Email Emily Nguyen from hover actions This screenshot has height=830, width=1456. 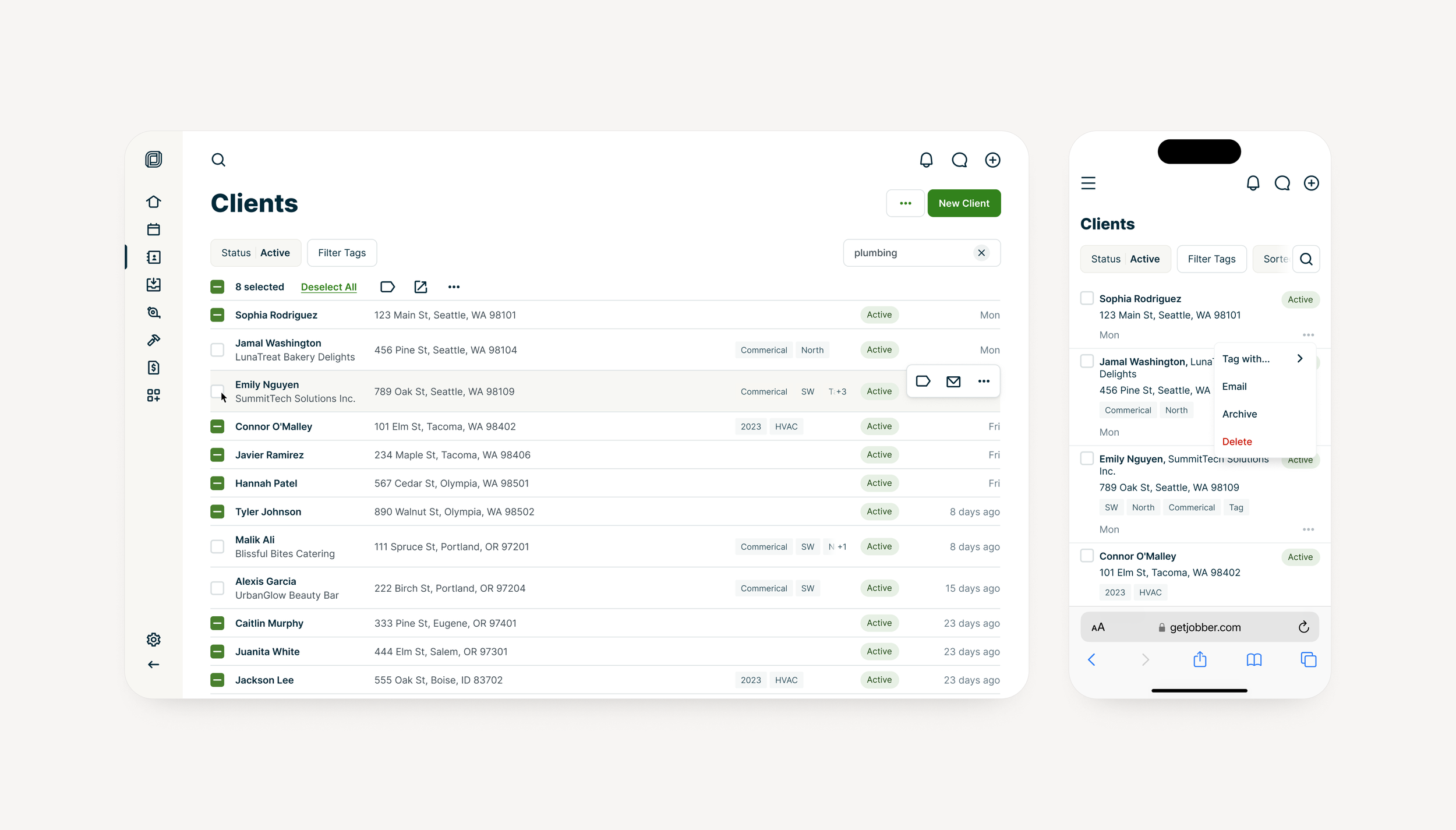tap(953, 381)
